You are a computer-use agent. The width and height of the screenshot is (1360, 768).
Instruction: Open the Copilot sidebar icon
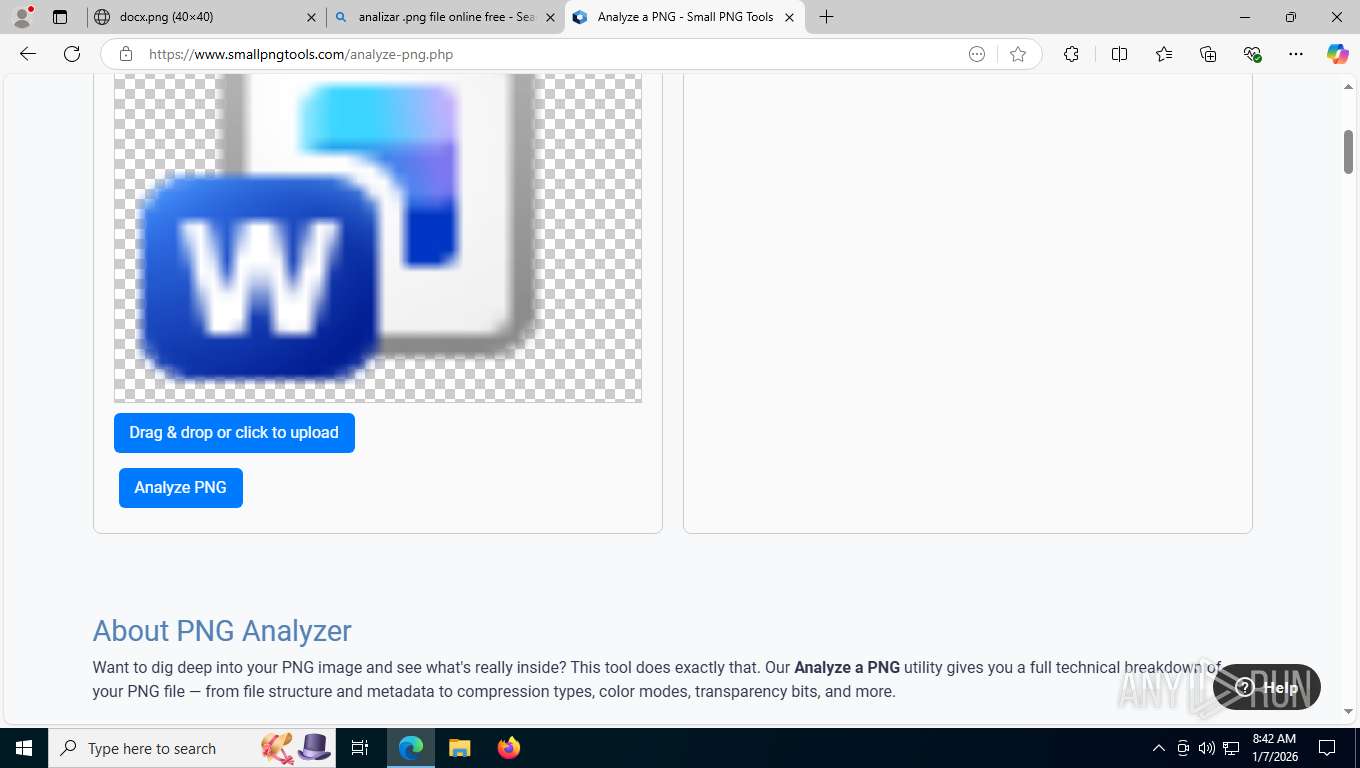[1337, 54]
